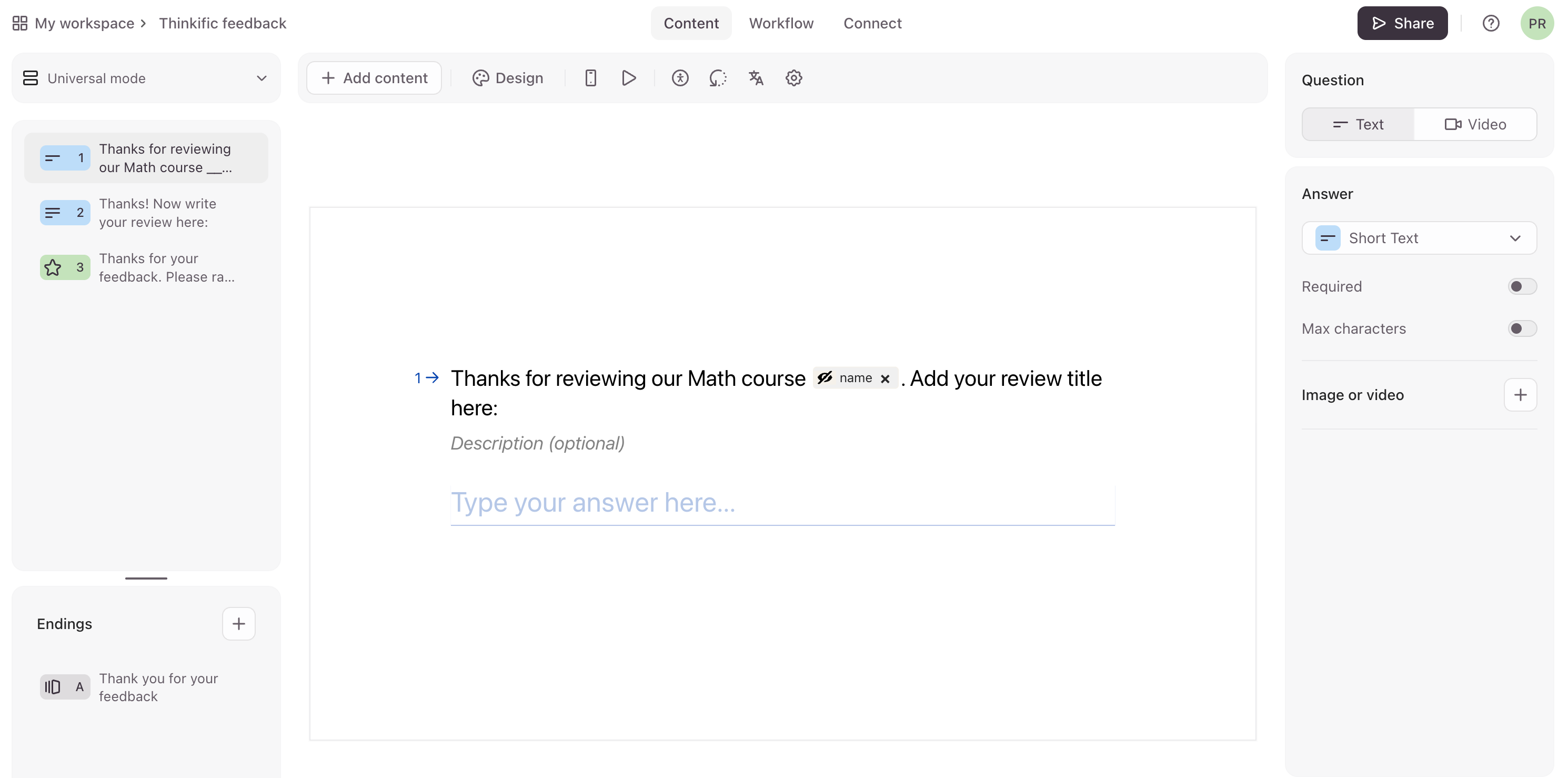Click the help question mark icon

(1490, 23)
